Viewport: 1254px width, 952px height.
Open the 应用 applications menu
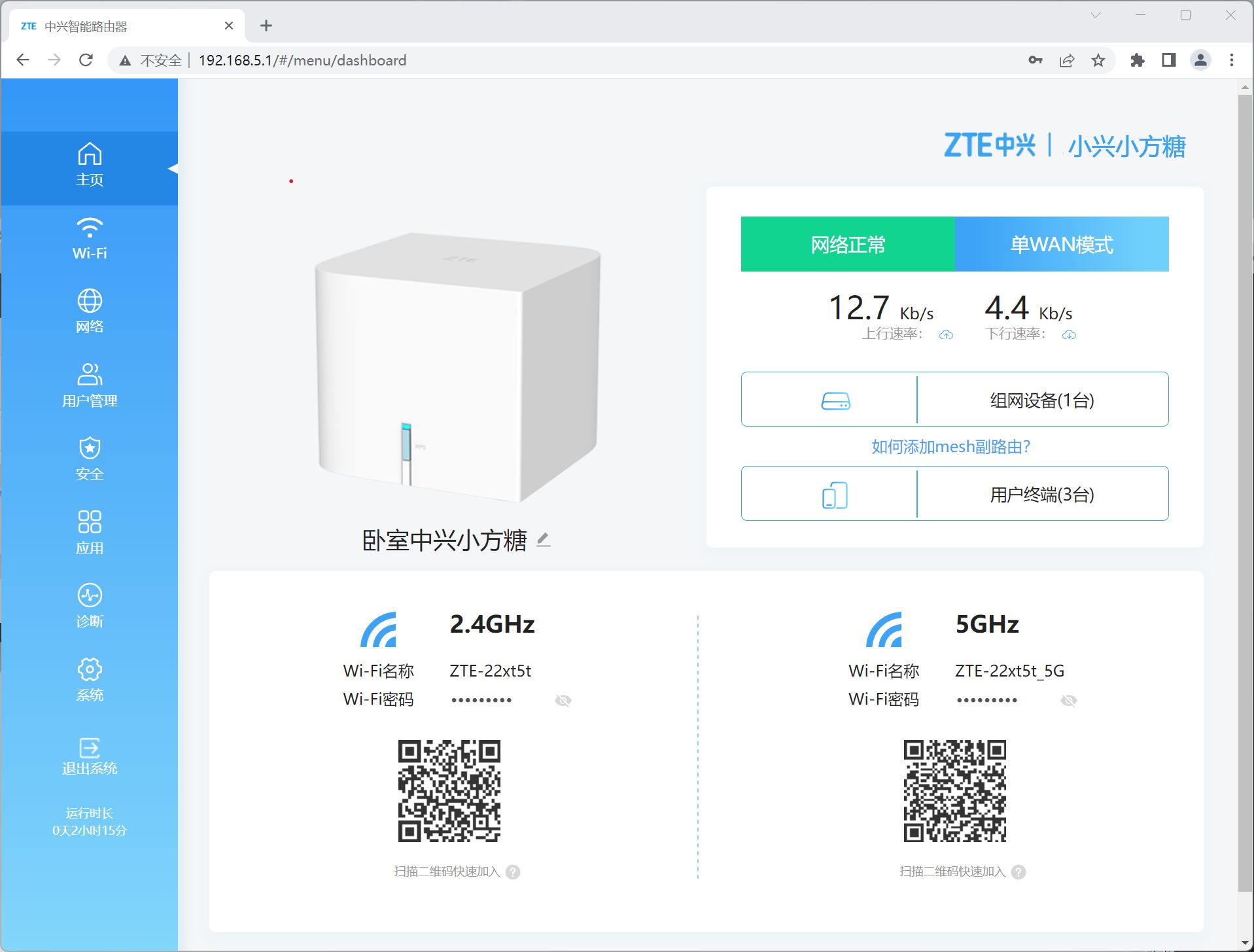click(90, 533)
